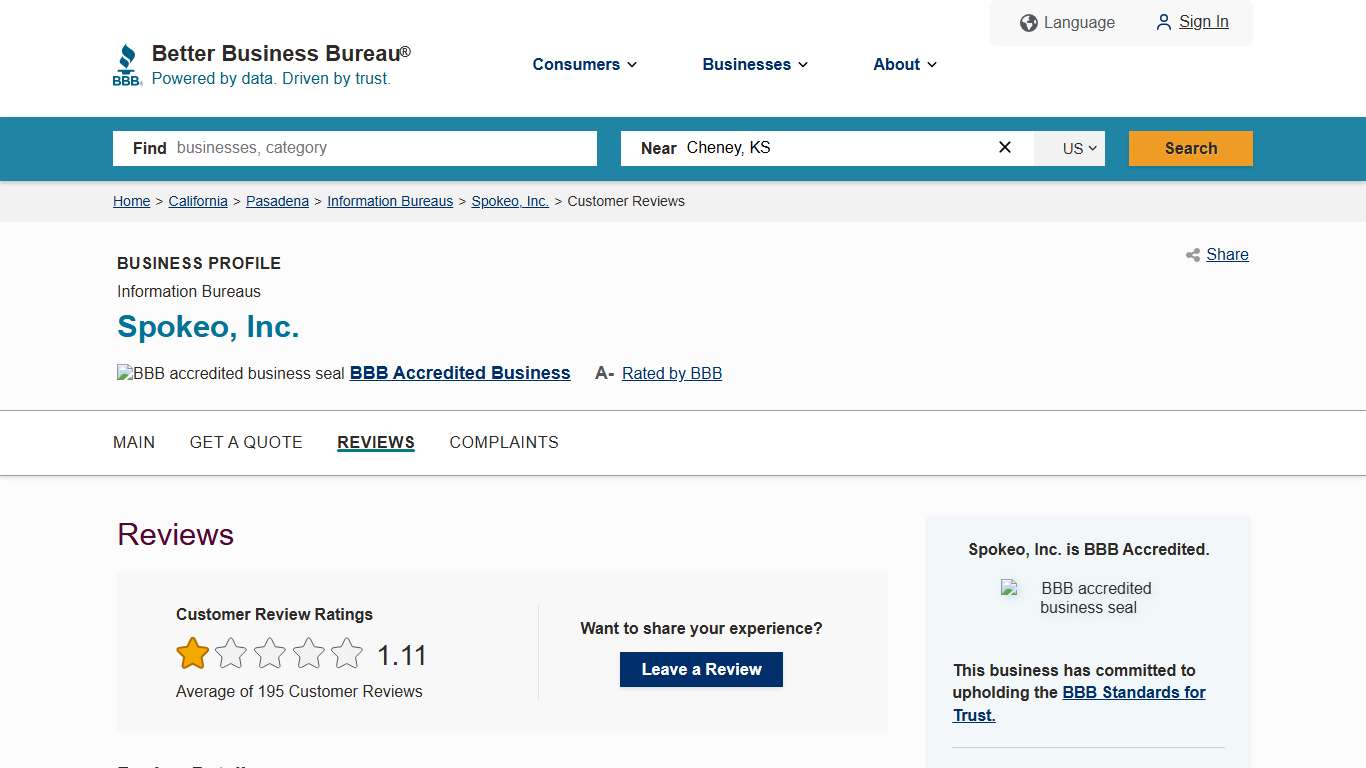Clear the Near field using the X icon

coord(1004,147)
